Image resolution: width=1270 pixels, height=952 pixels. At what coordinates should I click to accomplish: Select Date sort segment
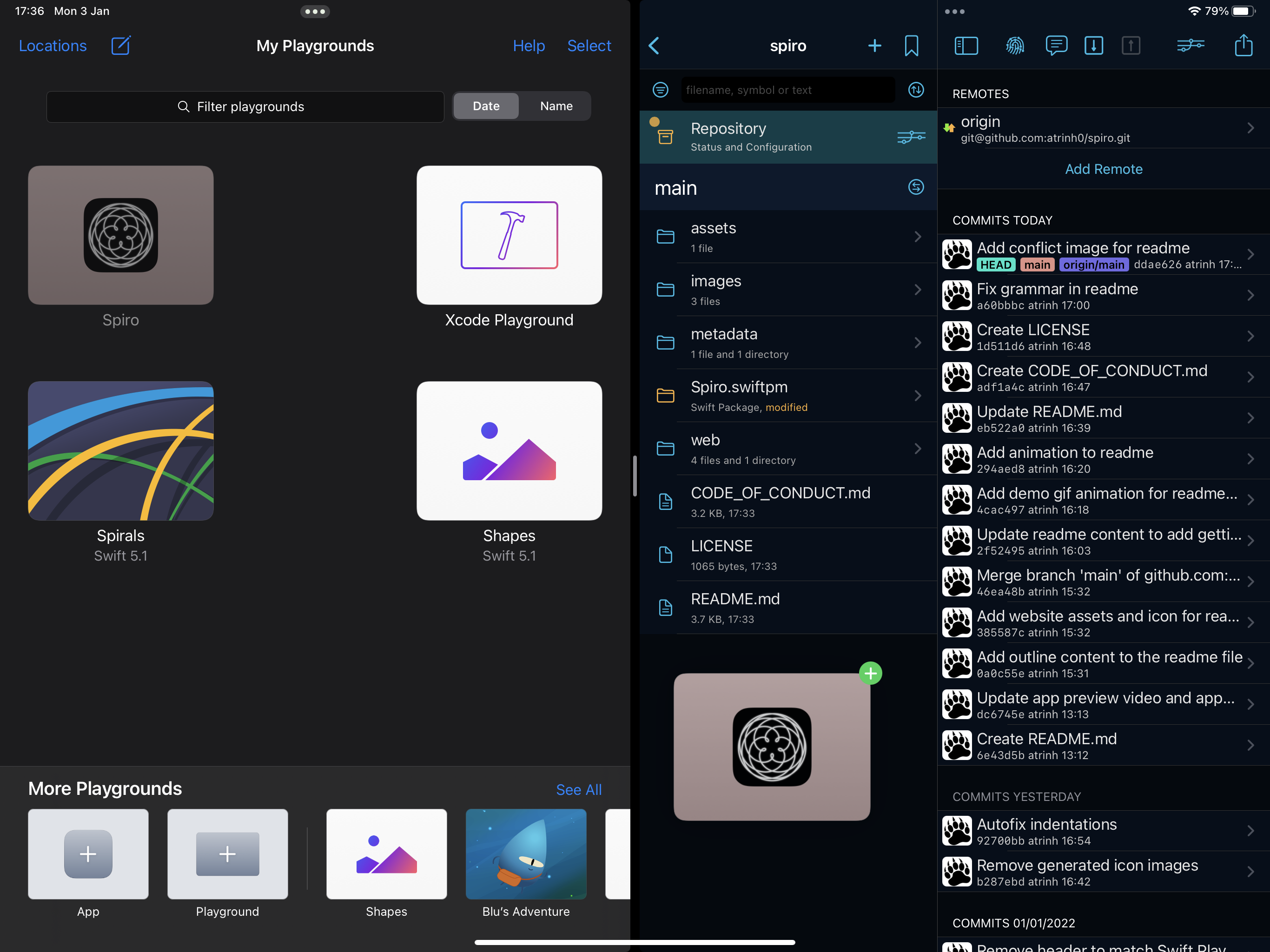[486, 106]
